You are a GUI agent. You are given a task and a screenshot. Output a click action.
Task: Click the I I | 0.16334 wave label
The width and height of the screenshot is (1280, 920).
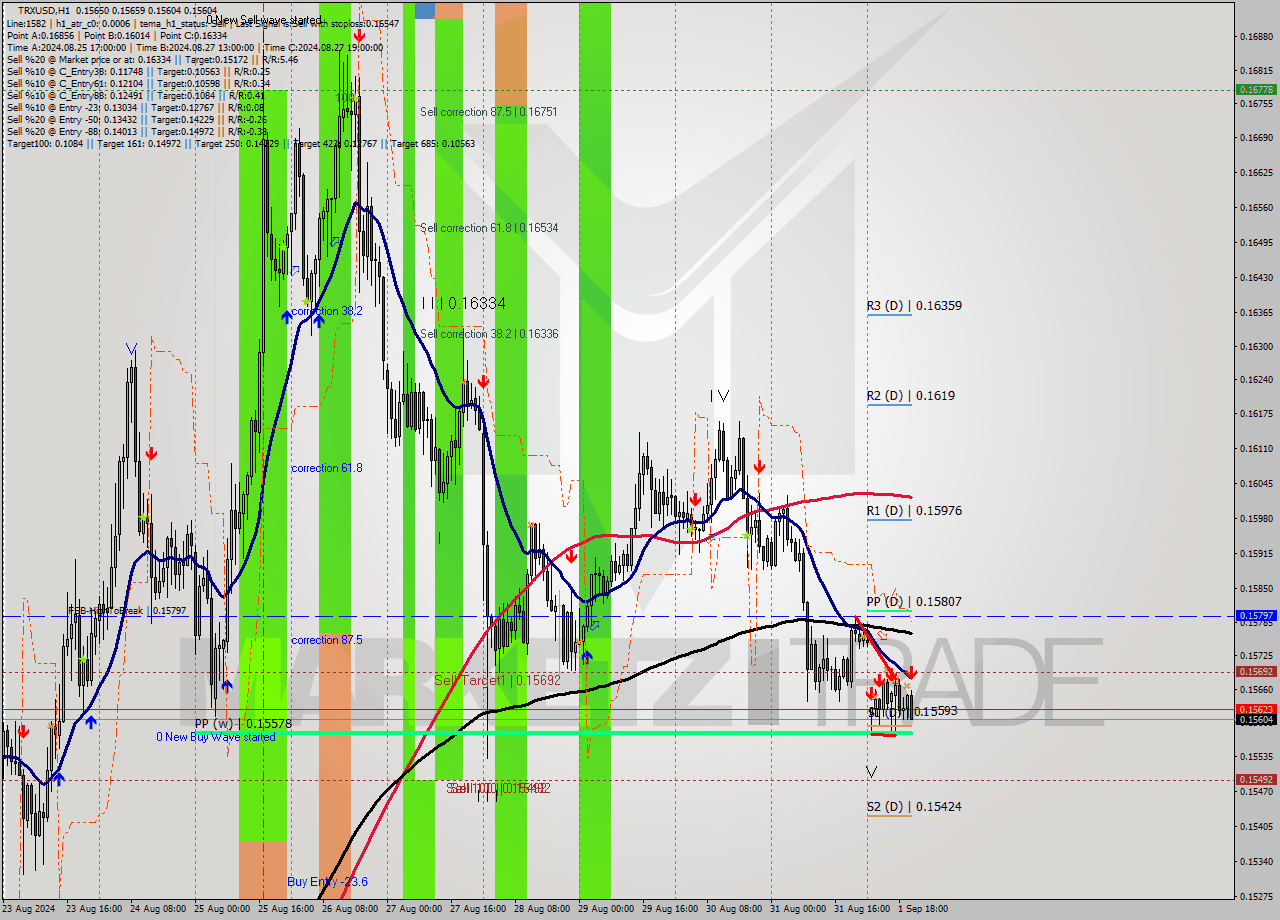(x=463, y=302)
